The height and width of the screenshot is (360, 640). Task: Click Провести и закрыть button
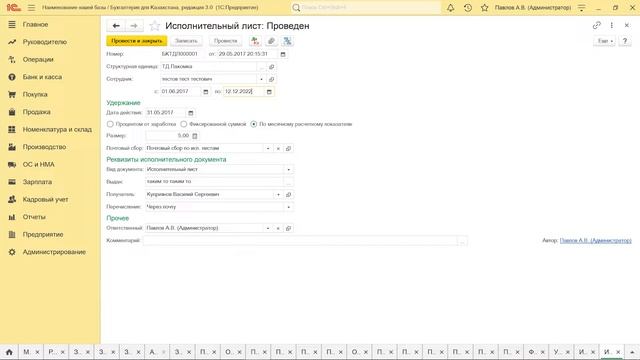pyautogui.click(x=137, y=41)
